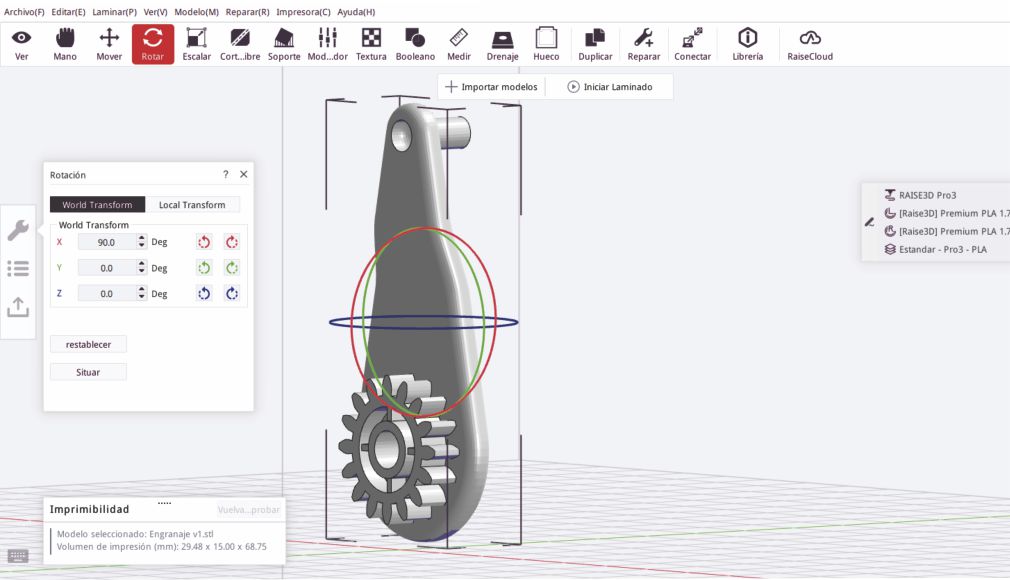The height and width of the screenshot is (580, 1010).
Task: Open the Impresora(C) menu
Action: (x=303, y=12)
